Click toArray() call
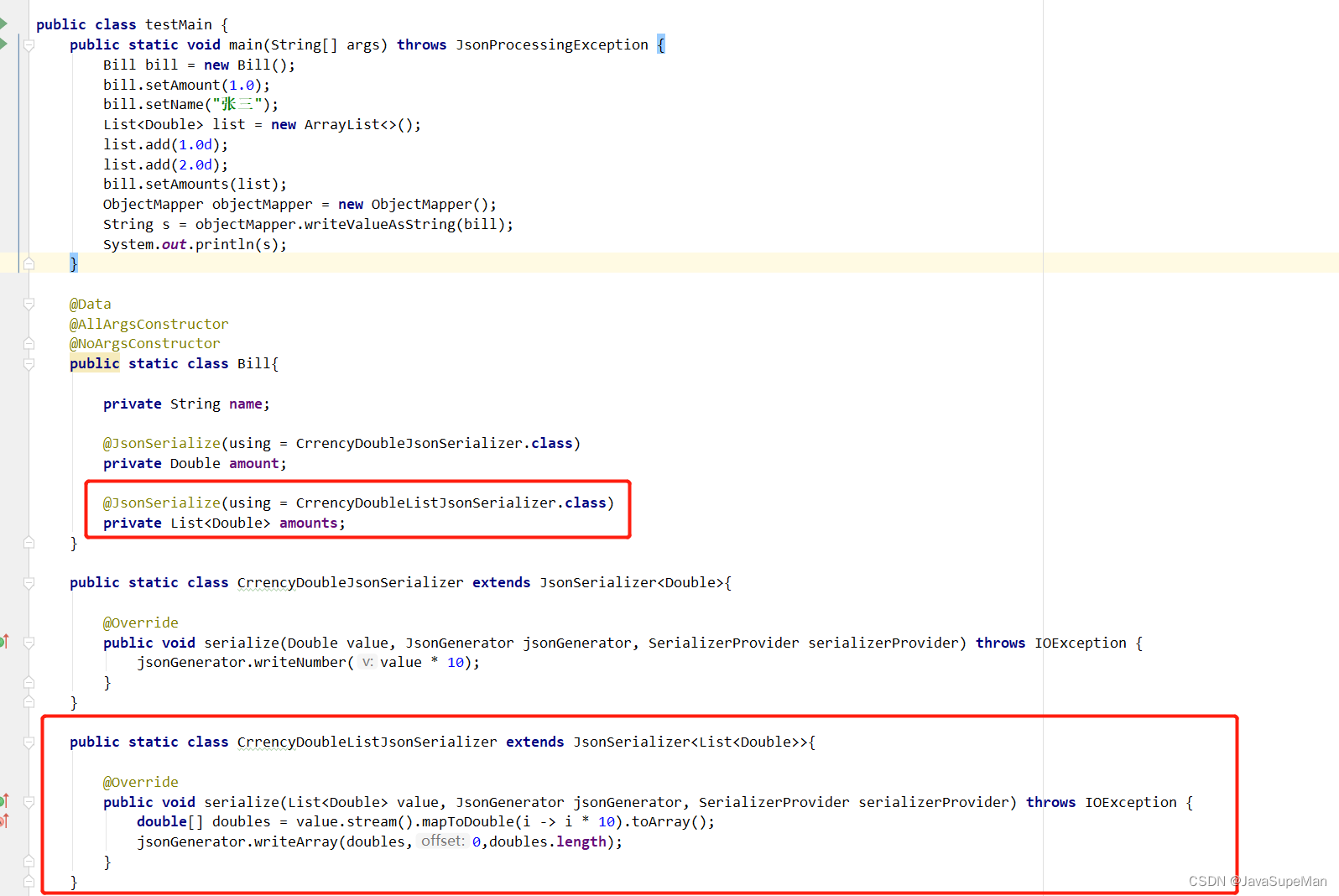Screen dimensions: 1339x896 point(669,821)
